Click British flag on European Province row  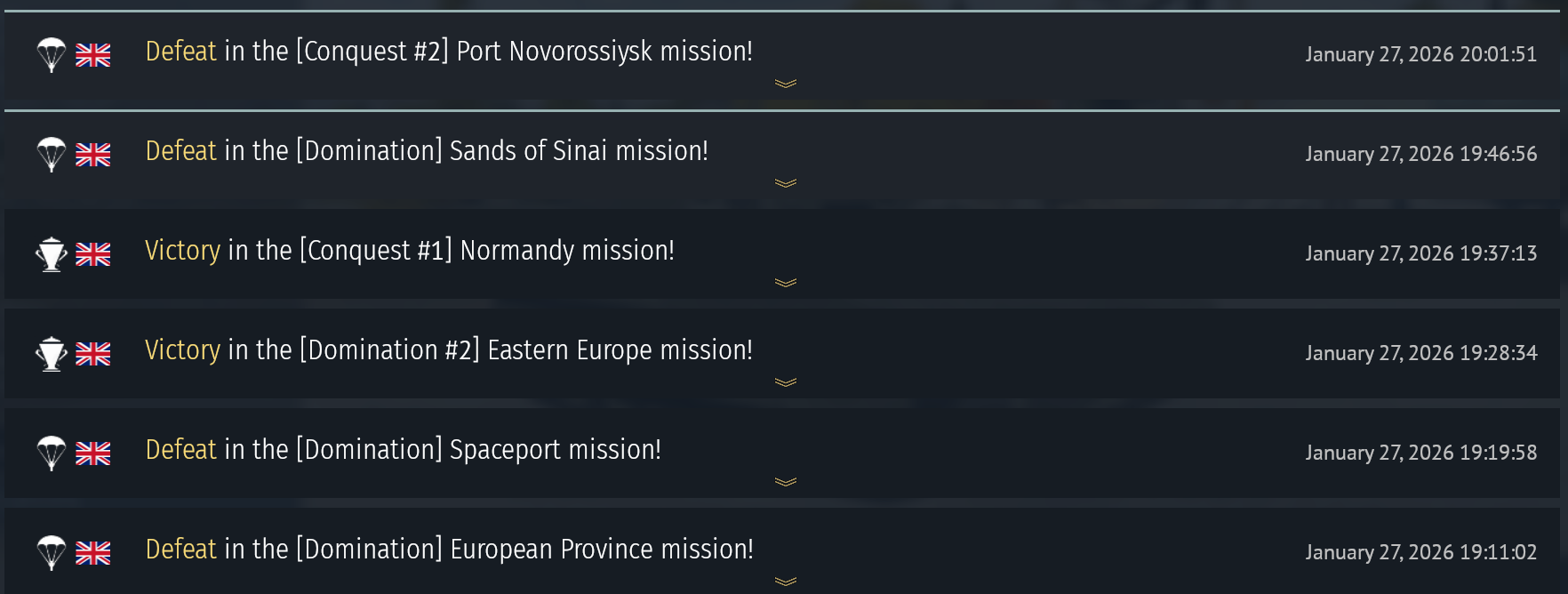coord(93,553)
